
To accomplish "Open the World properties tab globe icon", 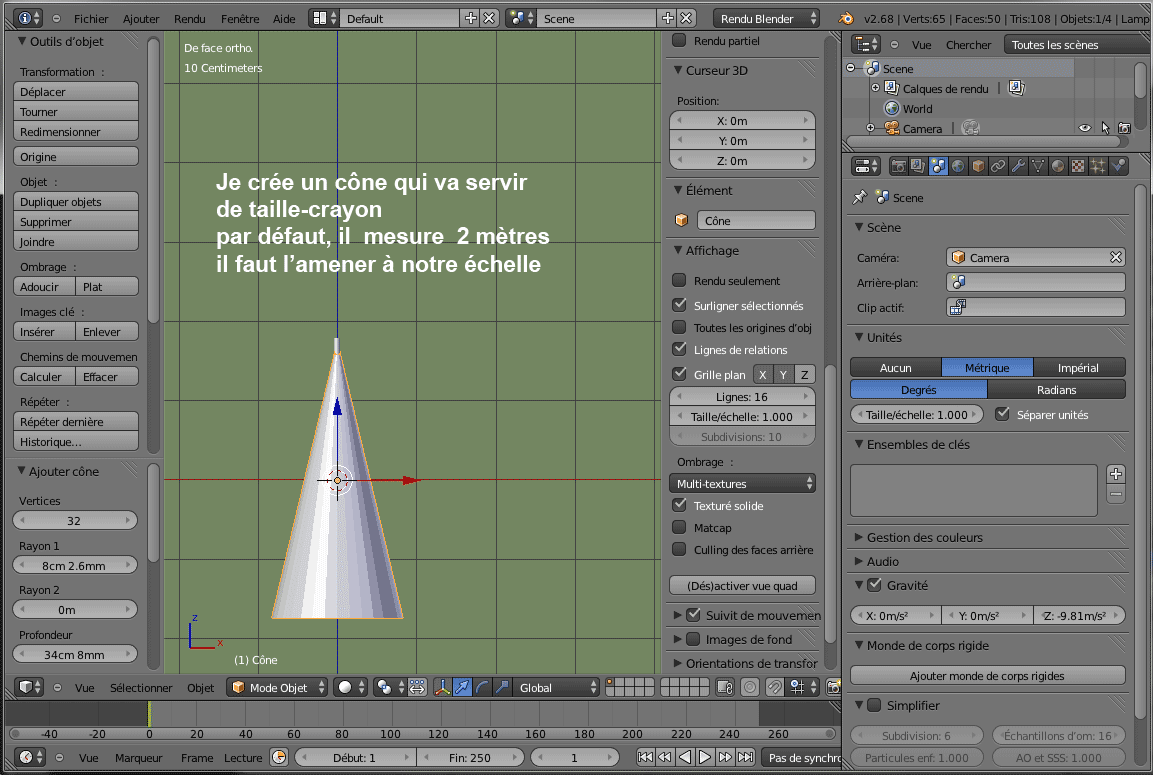I will (x=958, y=166).
